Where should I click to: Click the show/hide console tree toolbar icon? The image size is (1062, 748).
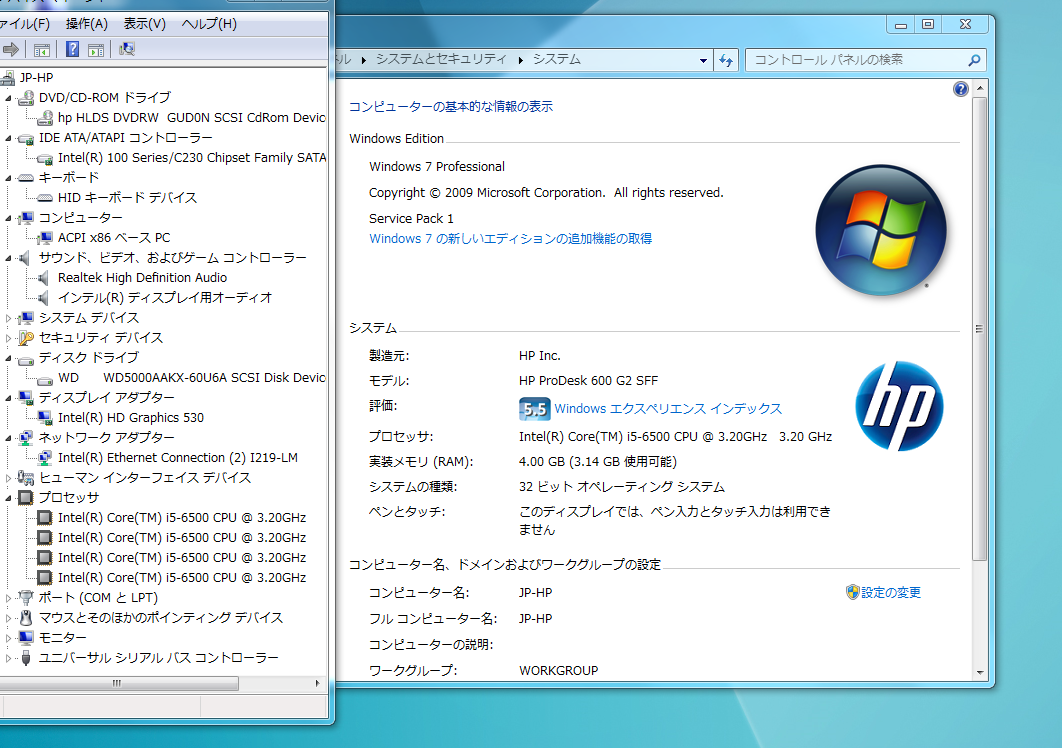coord(41,49)
